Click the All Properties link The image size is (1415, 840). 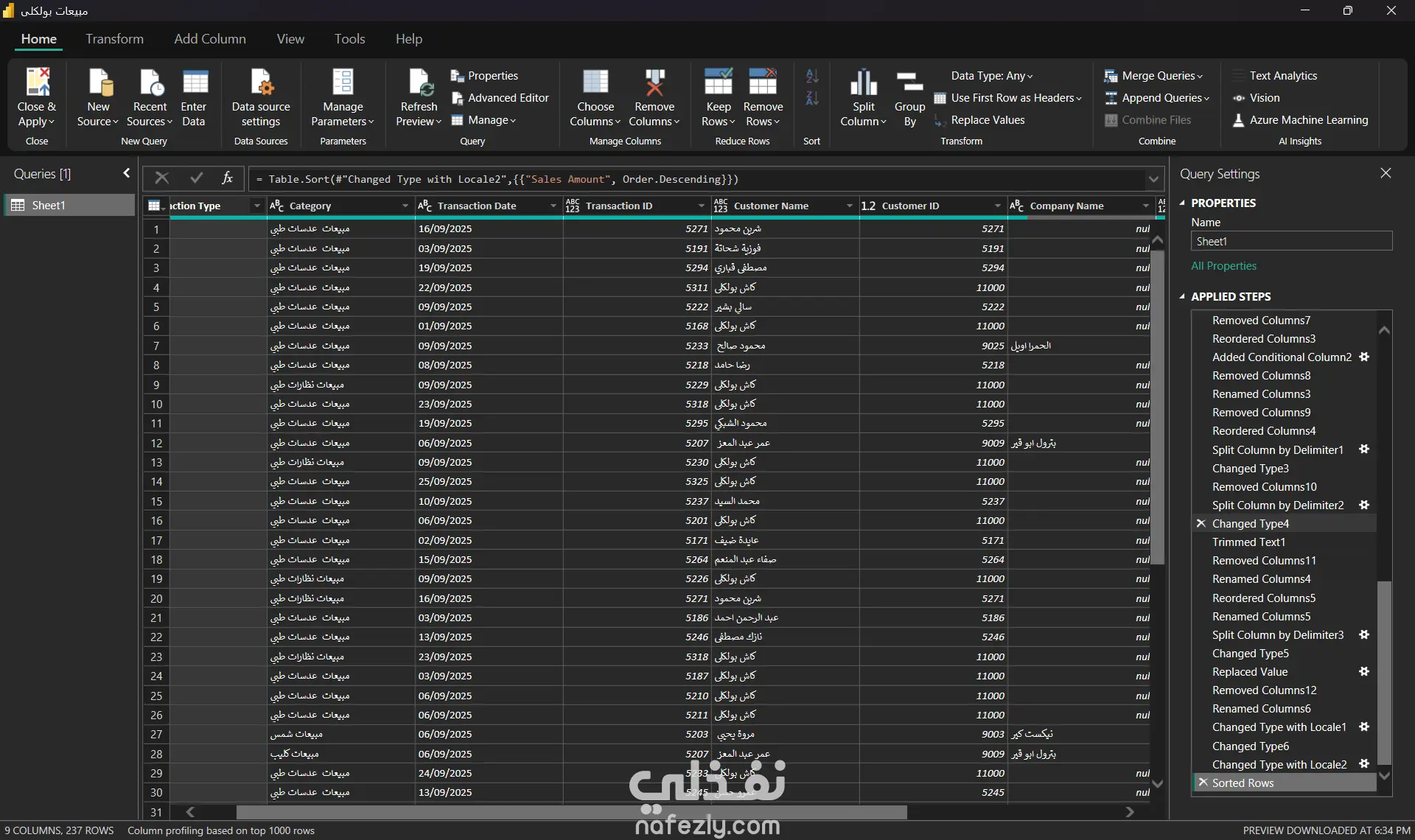(x=1223, y=266)
